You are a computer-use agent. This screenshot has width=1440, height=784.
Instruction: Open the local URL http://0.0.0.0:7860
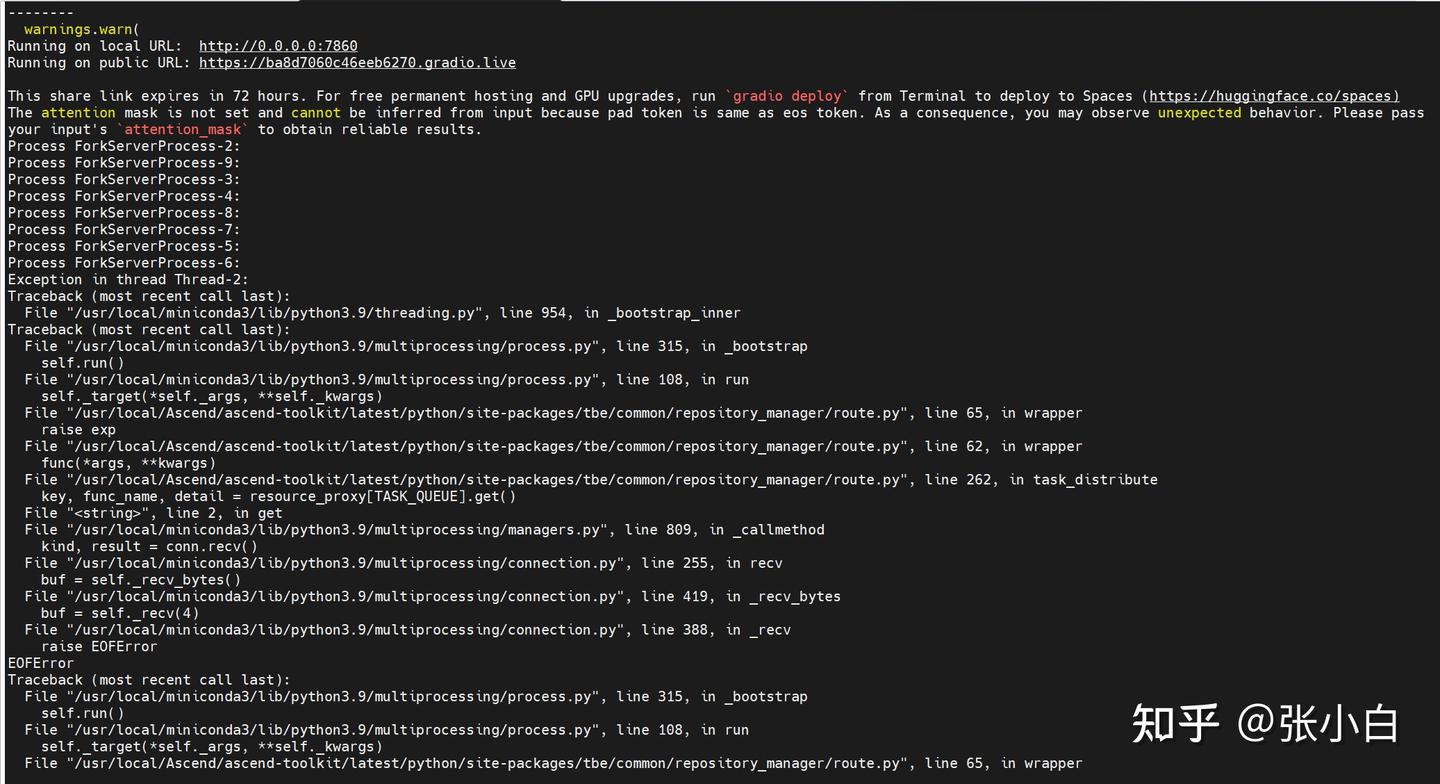[x=278, y=46]
